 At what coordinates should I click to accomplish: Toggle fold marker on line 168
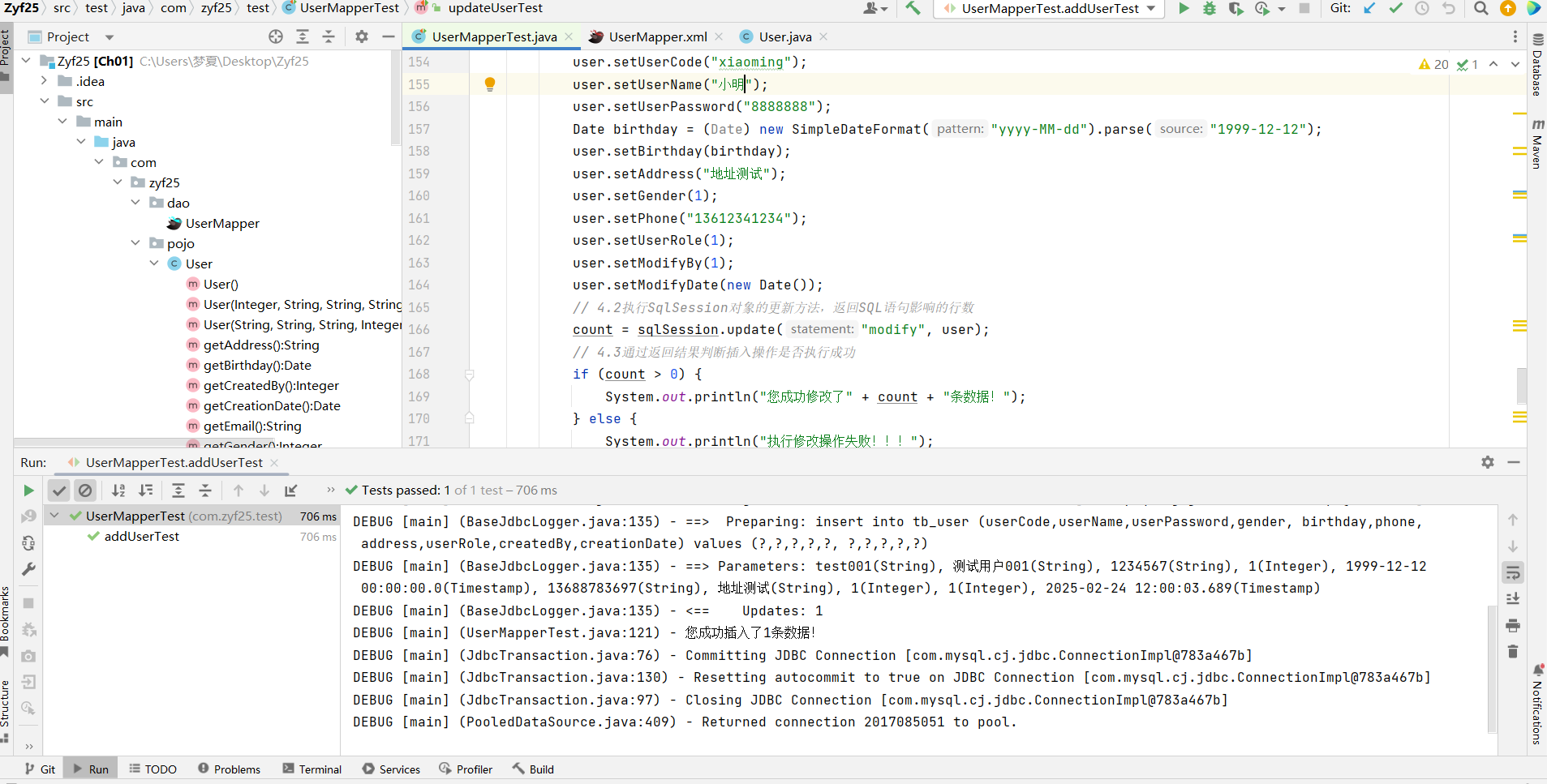[x=470, y=375]
